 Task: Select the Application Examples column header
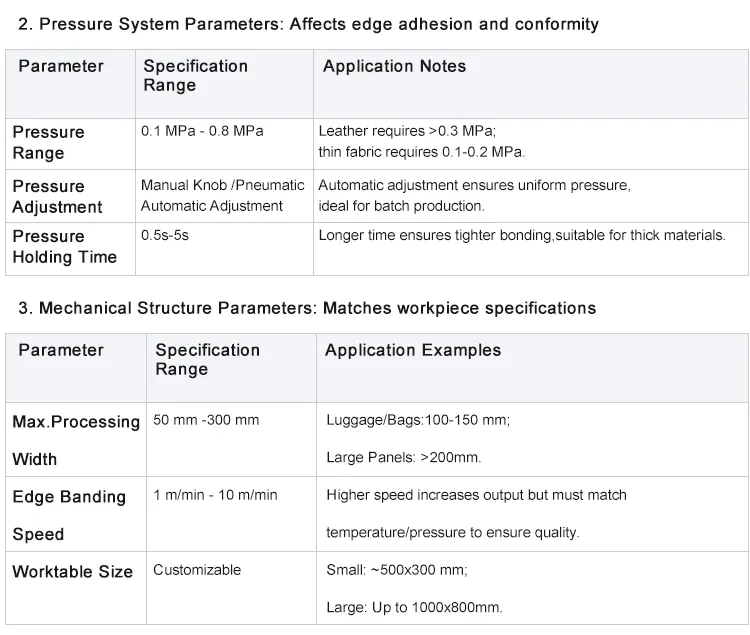[413, 350]
